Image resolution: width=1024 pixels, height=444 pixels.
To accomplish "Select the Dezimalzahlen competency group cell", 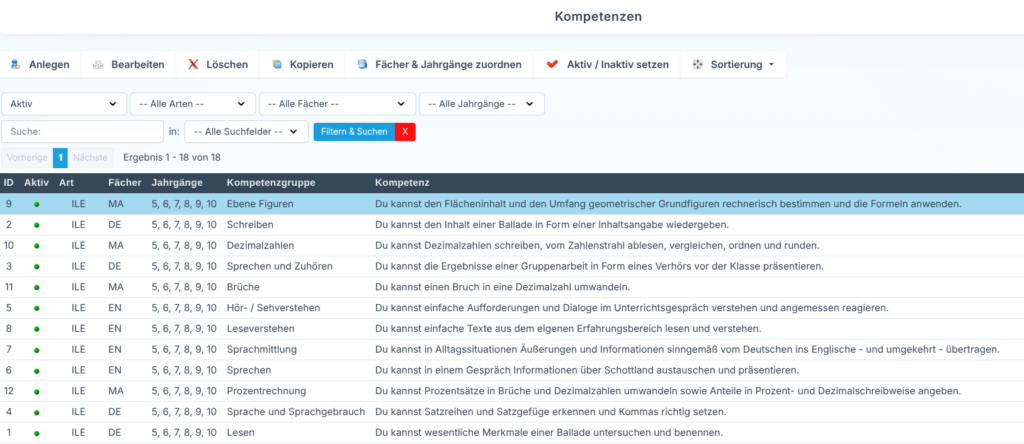I will tap(261, 246).
